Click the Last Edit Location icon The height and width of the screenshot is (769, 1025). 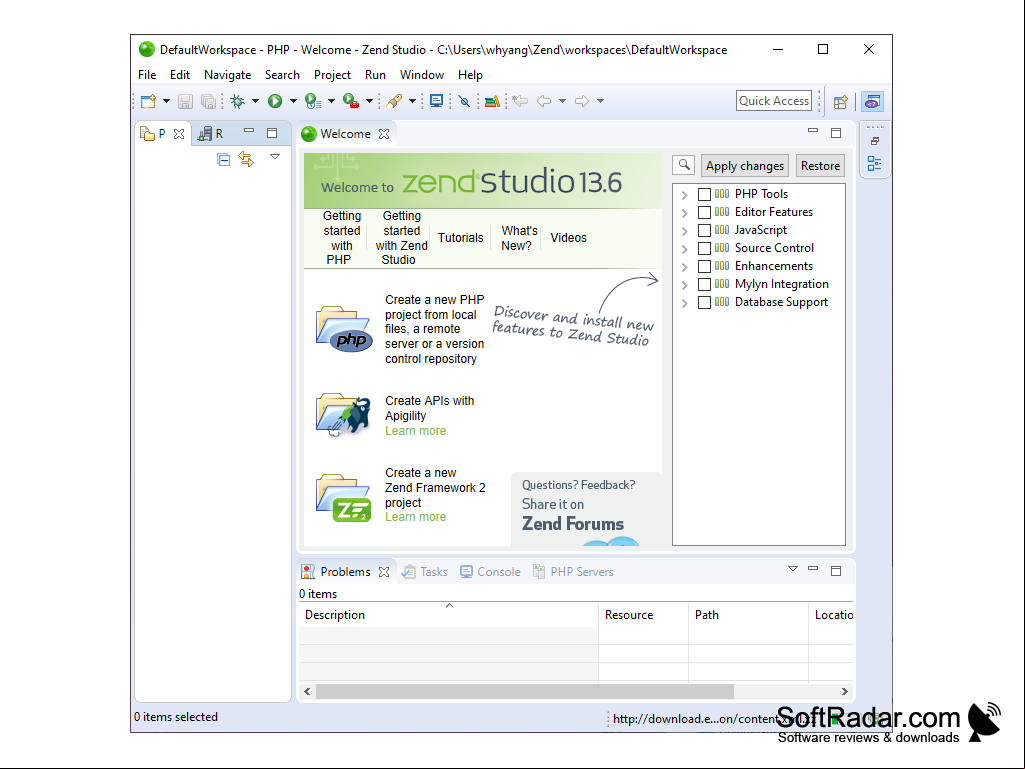click(520, 101)
